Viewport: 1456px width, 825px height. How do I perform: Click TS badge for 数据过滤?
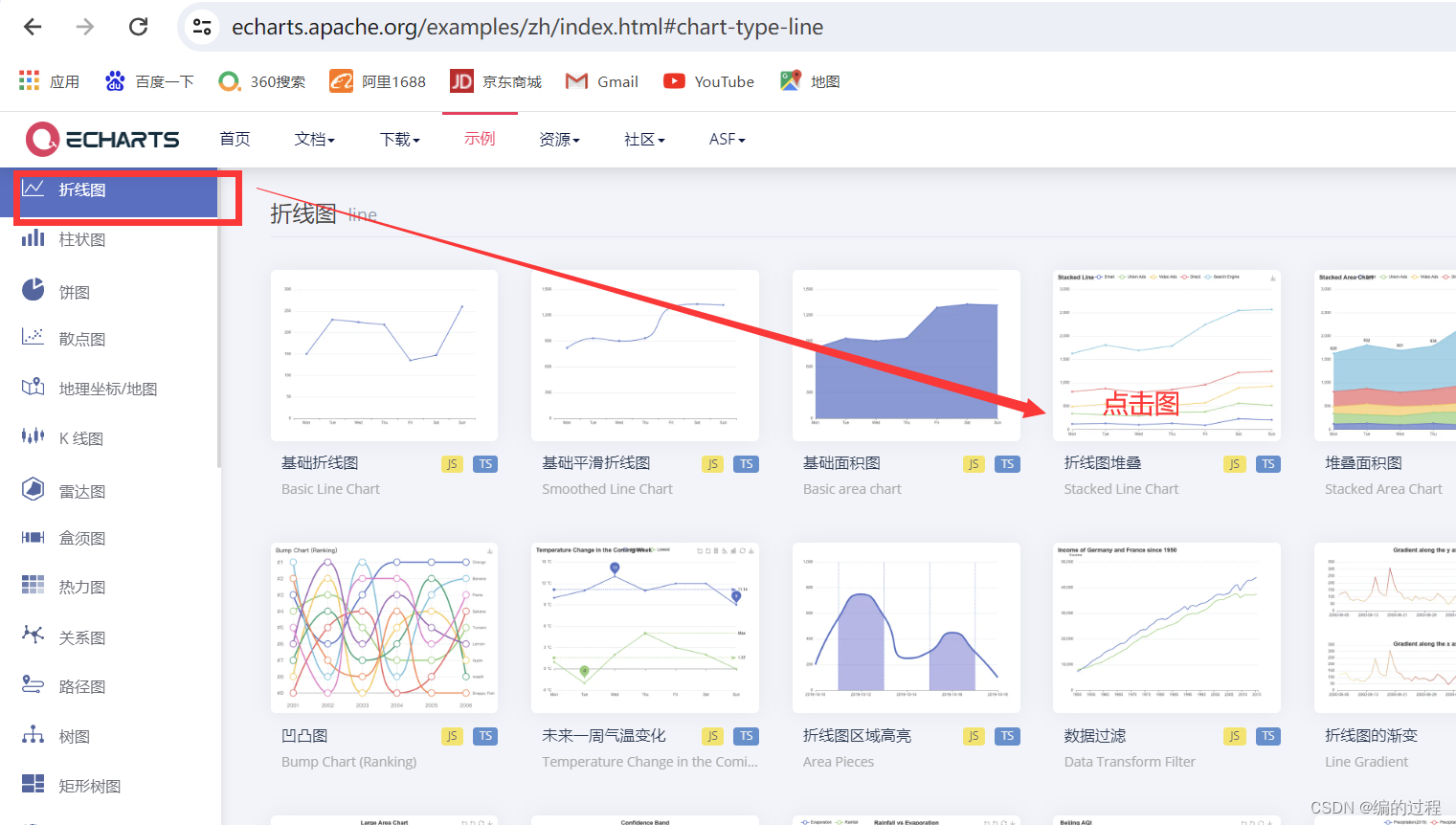tap(1268, 736)
